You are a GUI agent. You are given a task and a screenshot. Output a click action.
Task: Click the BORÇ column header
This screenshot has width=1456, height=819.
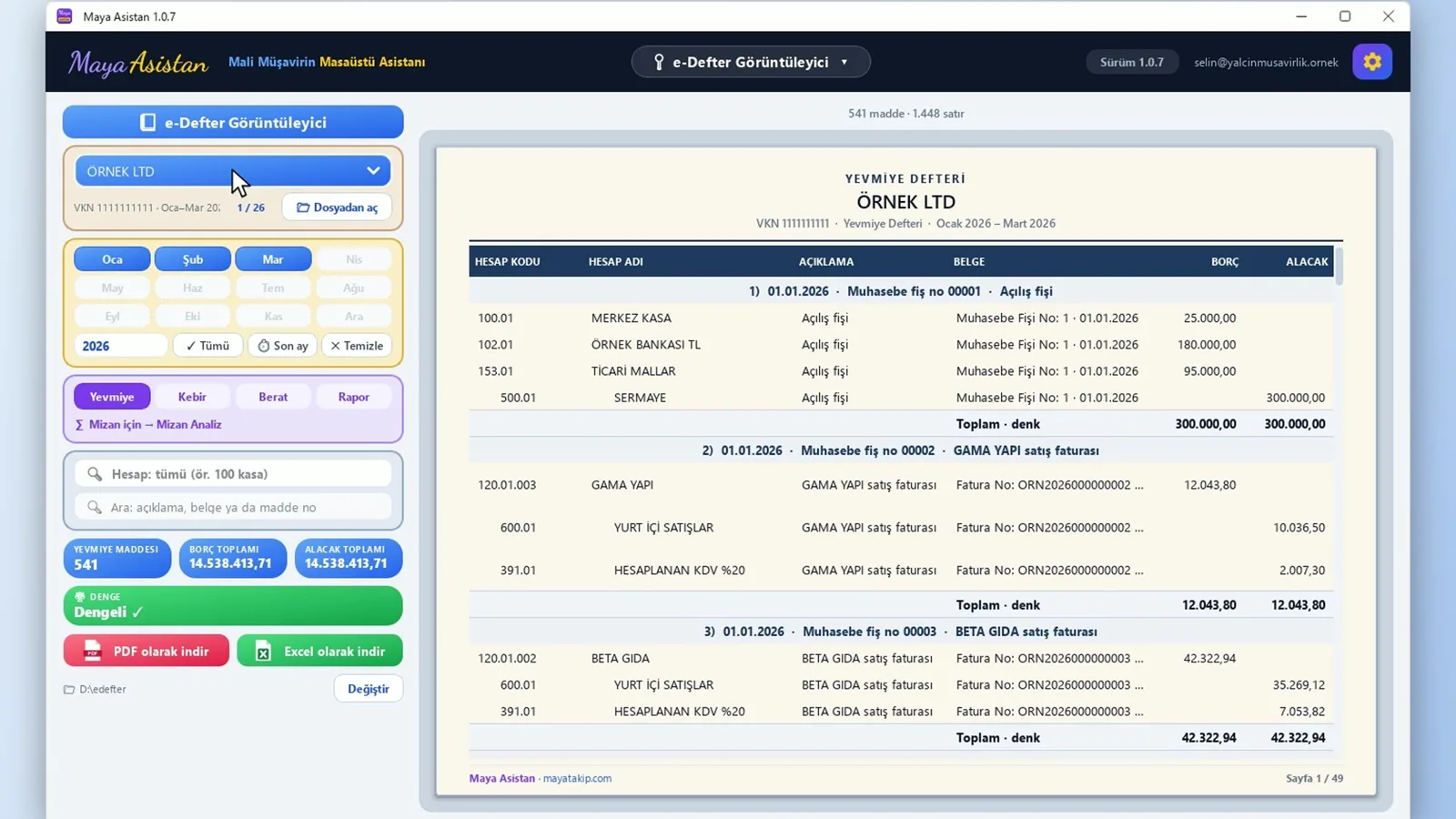click(1224, 261)
